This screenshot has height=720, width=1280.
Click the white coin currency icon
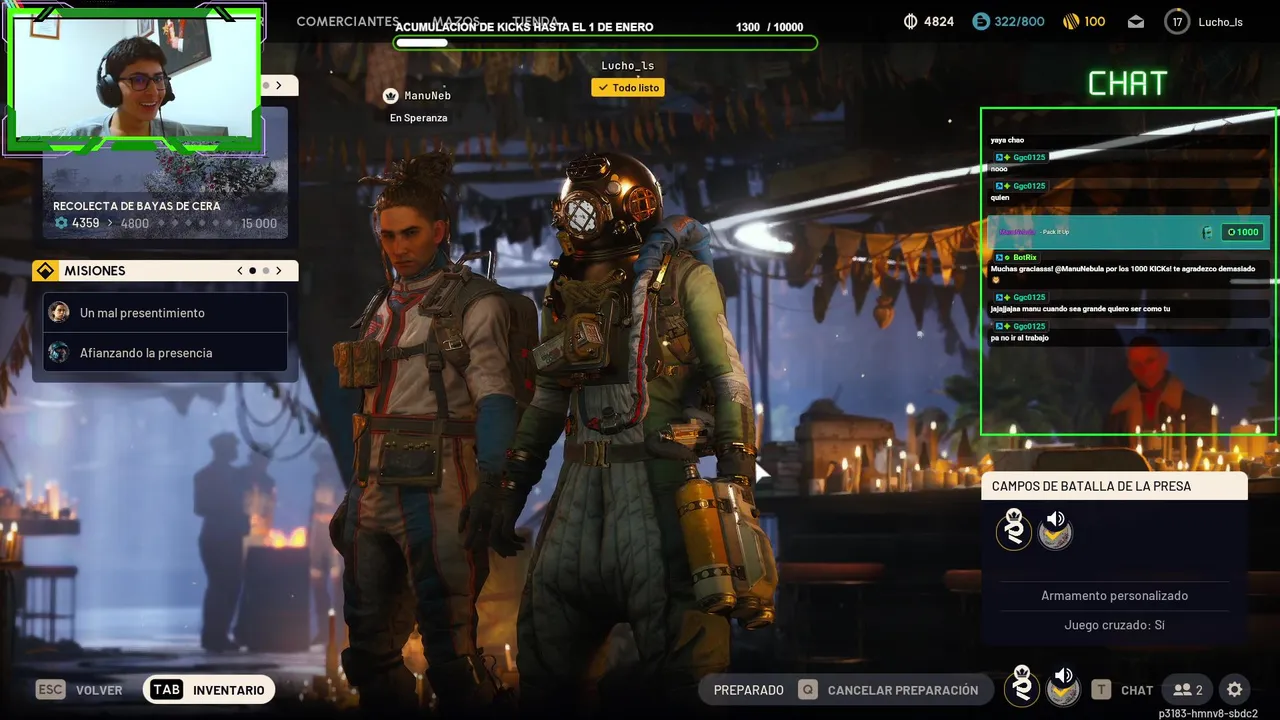[x=910, y=21]
